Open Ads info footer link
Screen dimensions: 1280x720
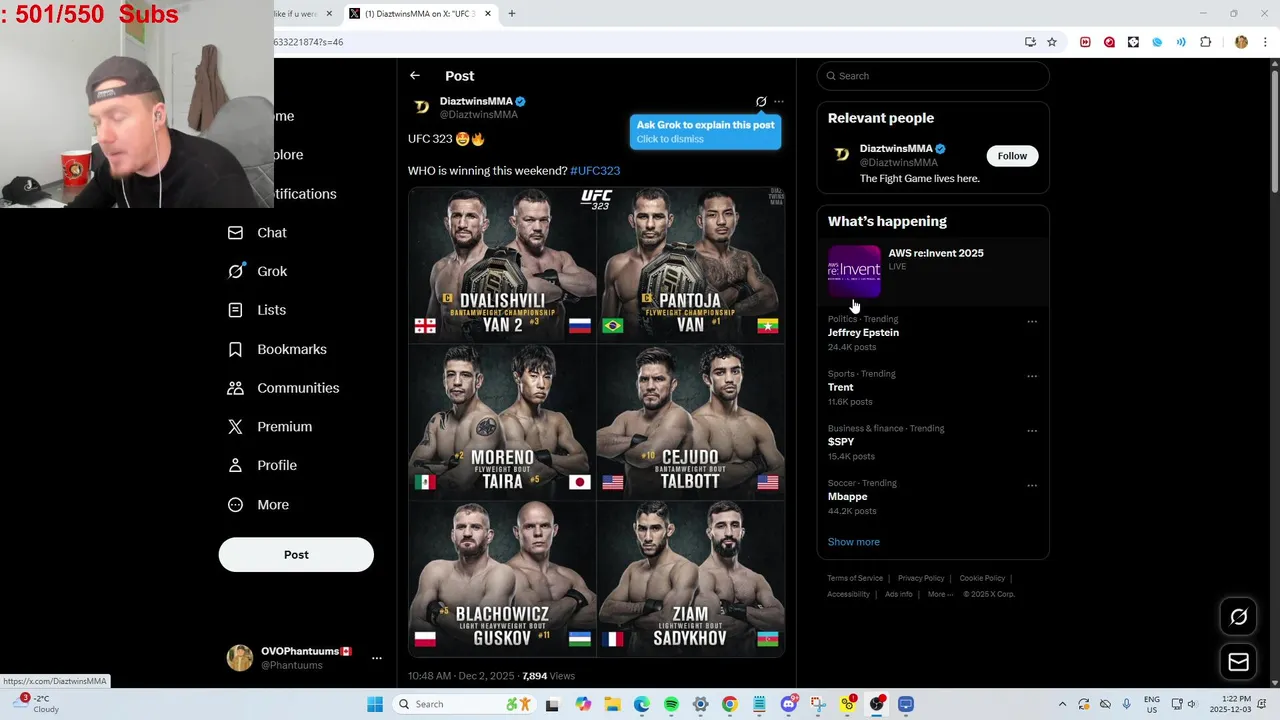point(898,594)
